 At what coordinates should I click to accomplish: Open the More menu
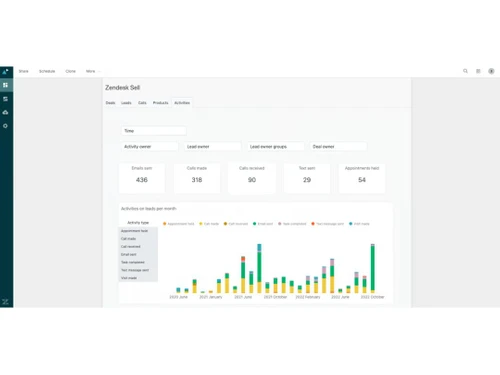click(x=92, y=71)
